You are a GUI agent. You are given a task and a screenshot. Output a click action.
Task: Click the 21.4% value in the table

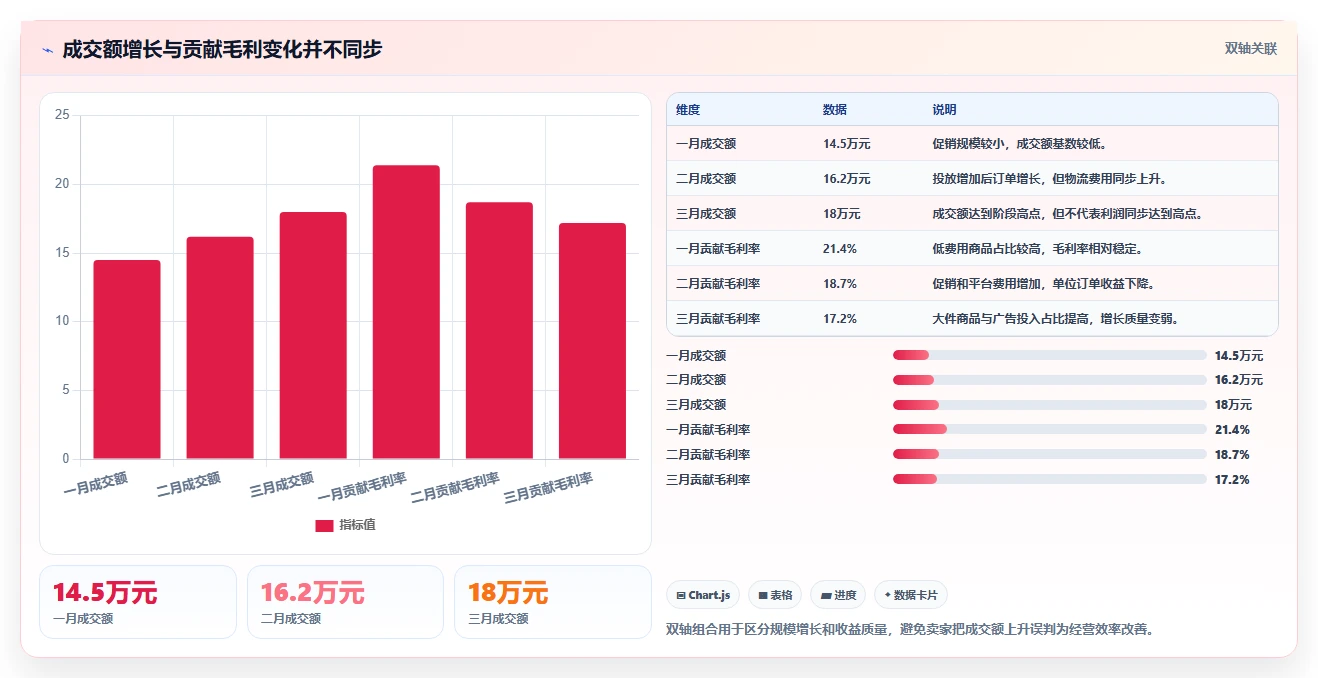840,249
